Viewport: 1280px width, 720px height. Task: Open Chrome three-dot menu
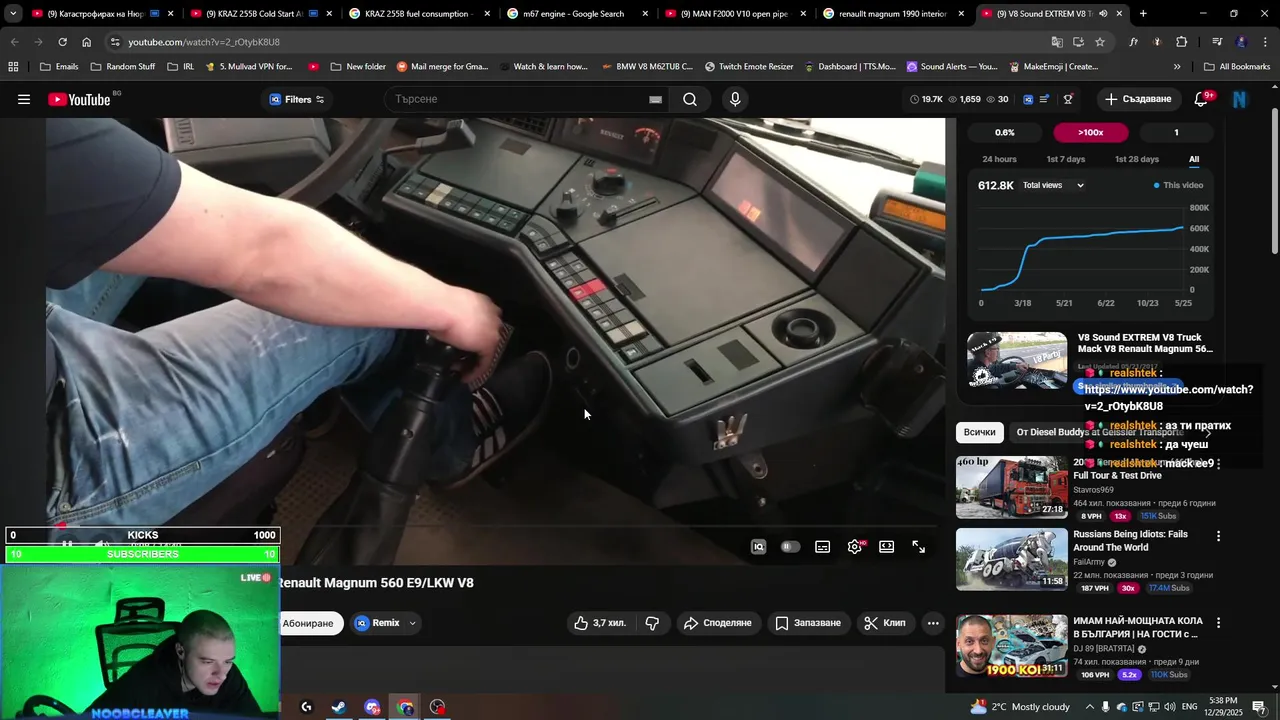(1264, 42)
